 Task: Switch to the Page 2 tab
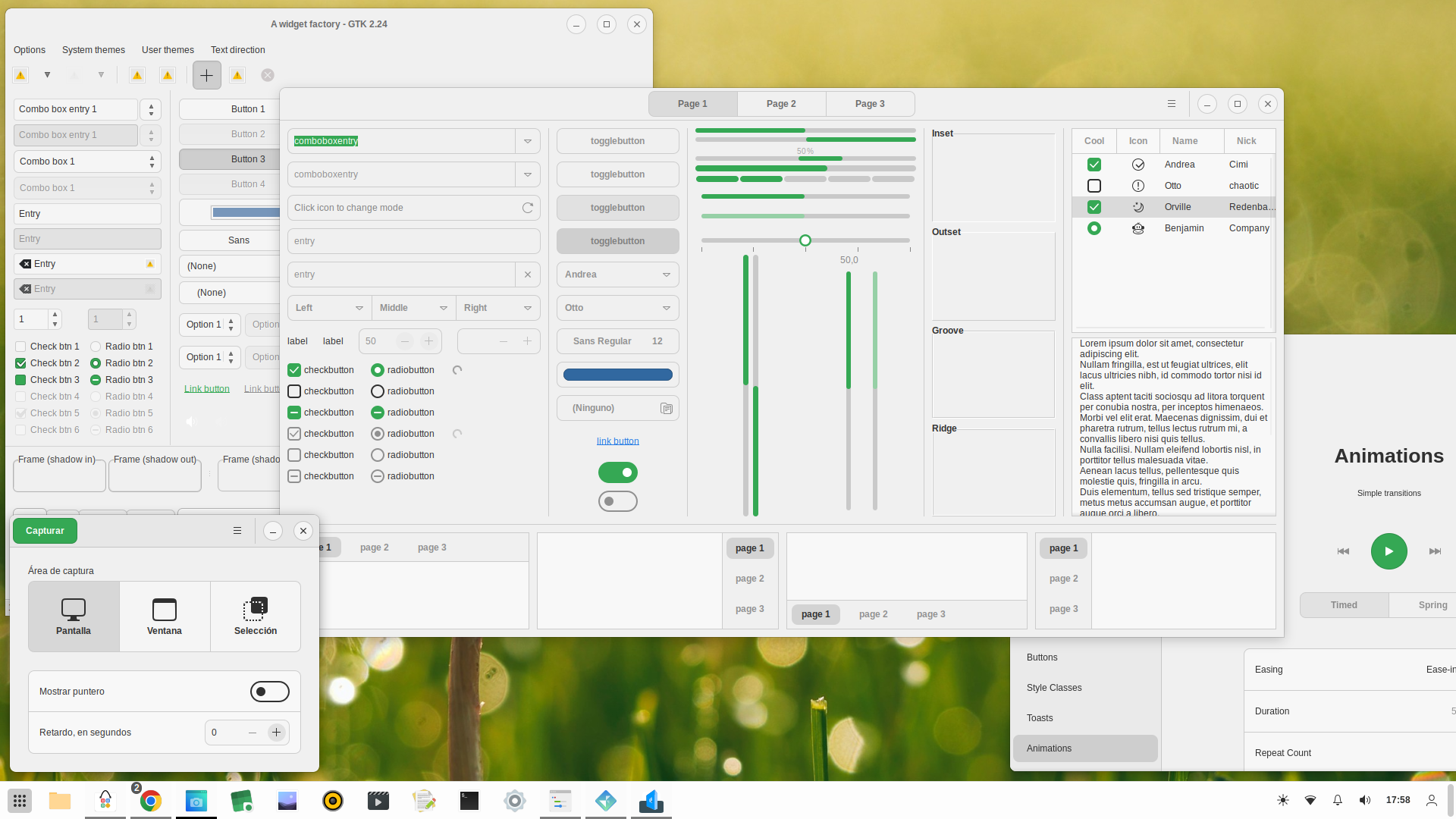(781, 104)
